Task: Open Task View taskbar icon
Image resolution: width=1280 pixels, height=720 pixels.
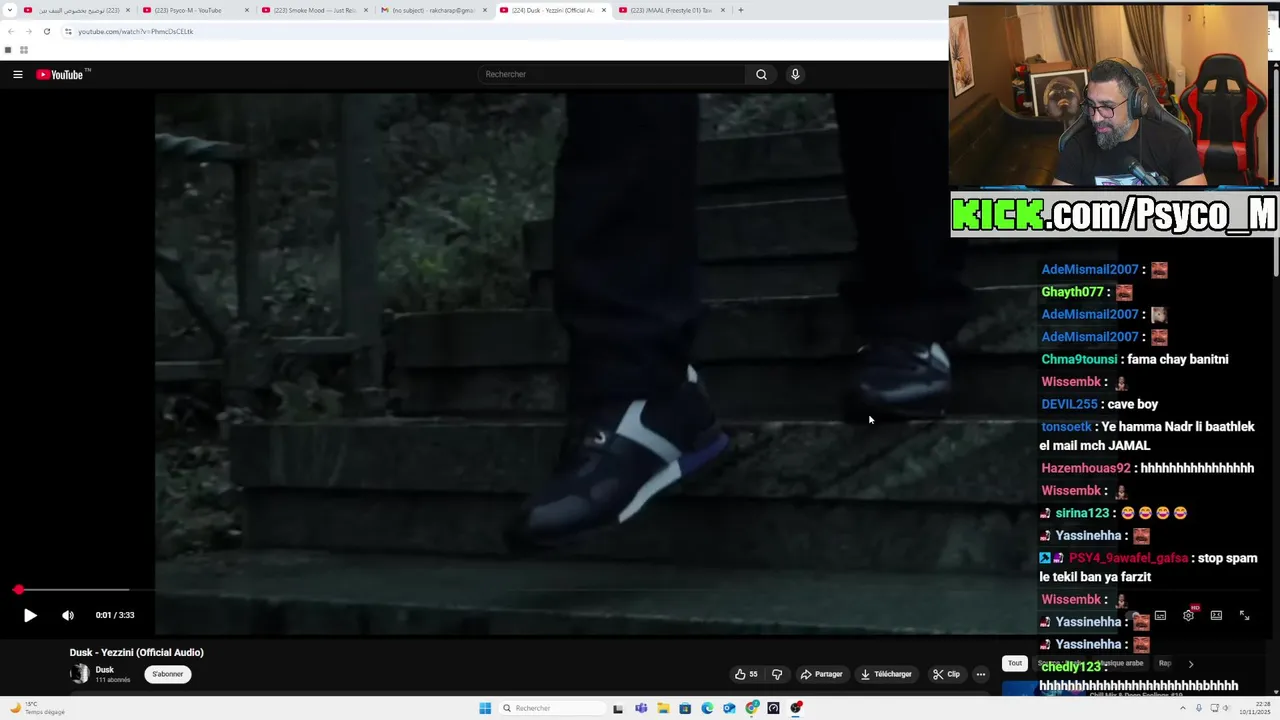Action: (618, 708)
